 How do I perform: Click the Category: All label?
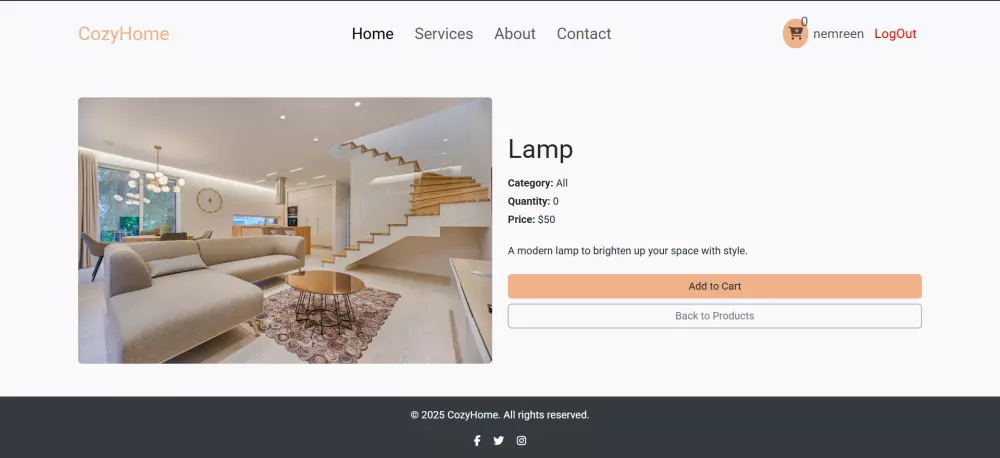click(x=538, y=183)
